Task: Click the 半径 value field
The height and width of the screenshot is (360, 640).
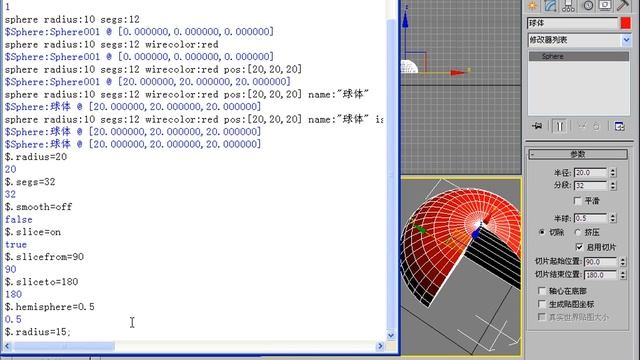Action: tap(590, 173)
